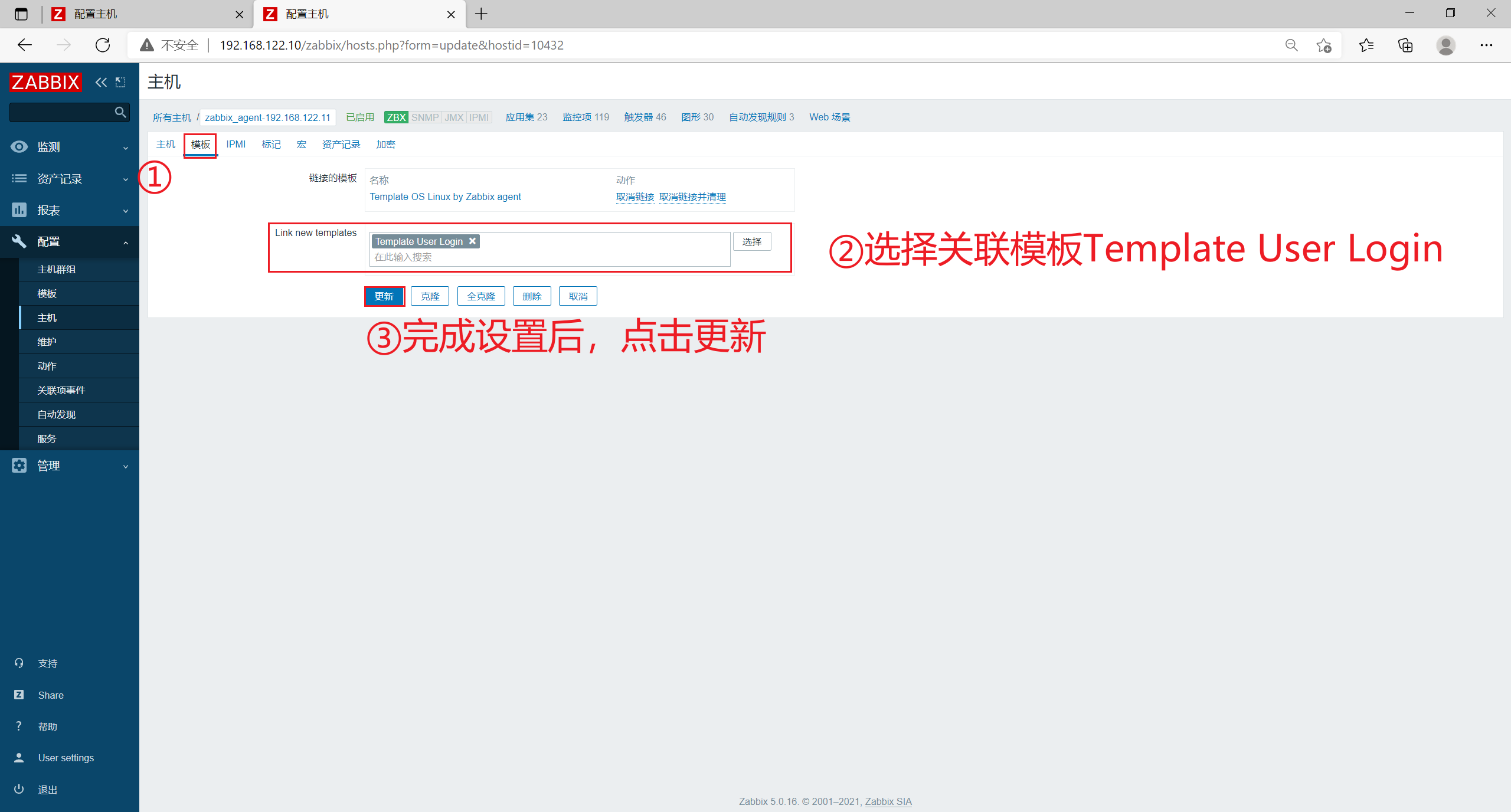1511x812 pixels.
Task: Click the headset icon for 支持
Action: [x=19, y=663]
